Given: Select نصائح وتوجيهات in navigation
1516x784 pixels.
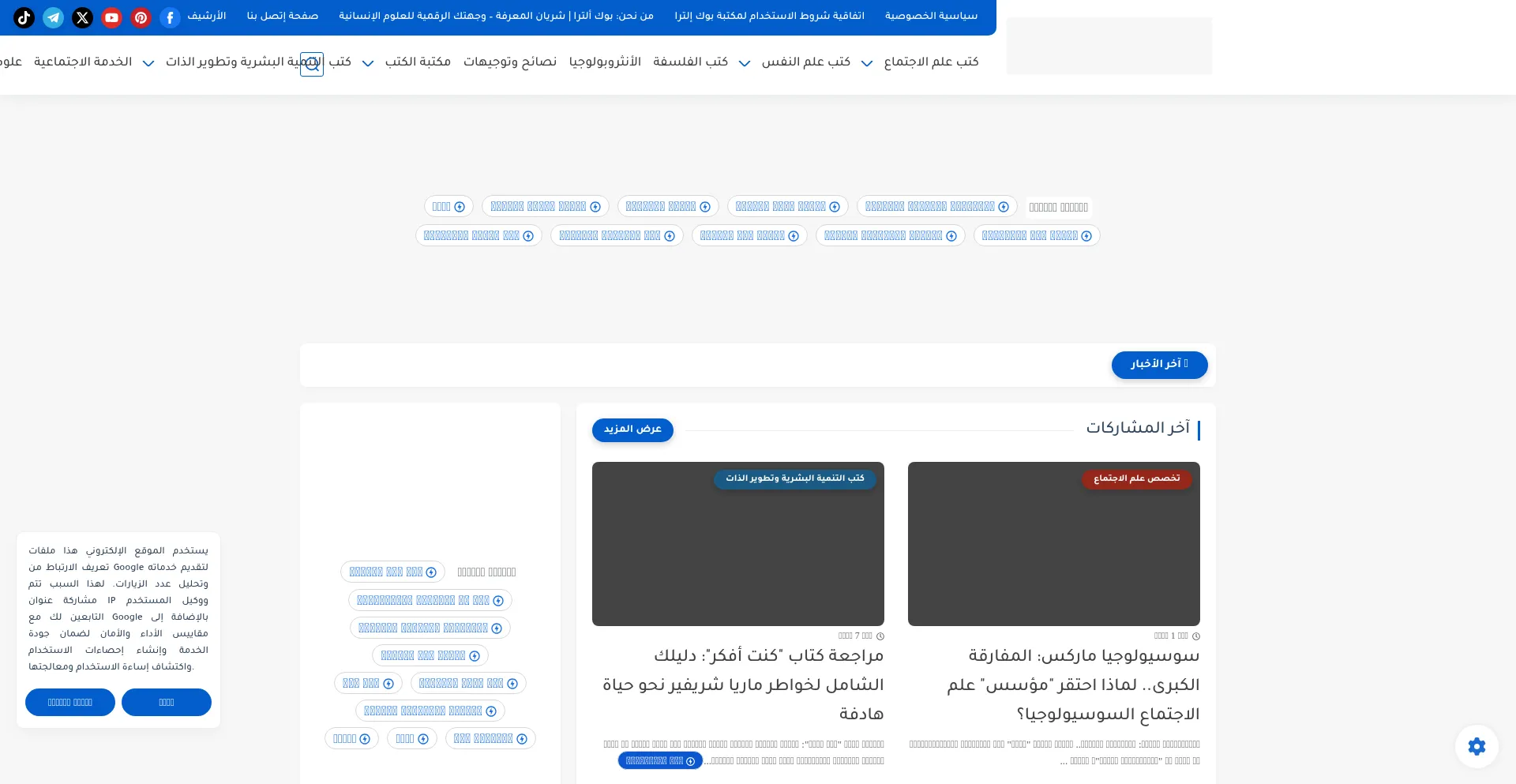Looking at the screenshot, I should point(509,62).
